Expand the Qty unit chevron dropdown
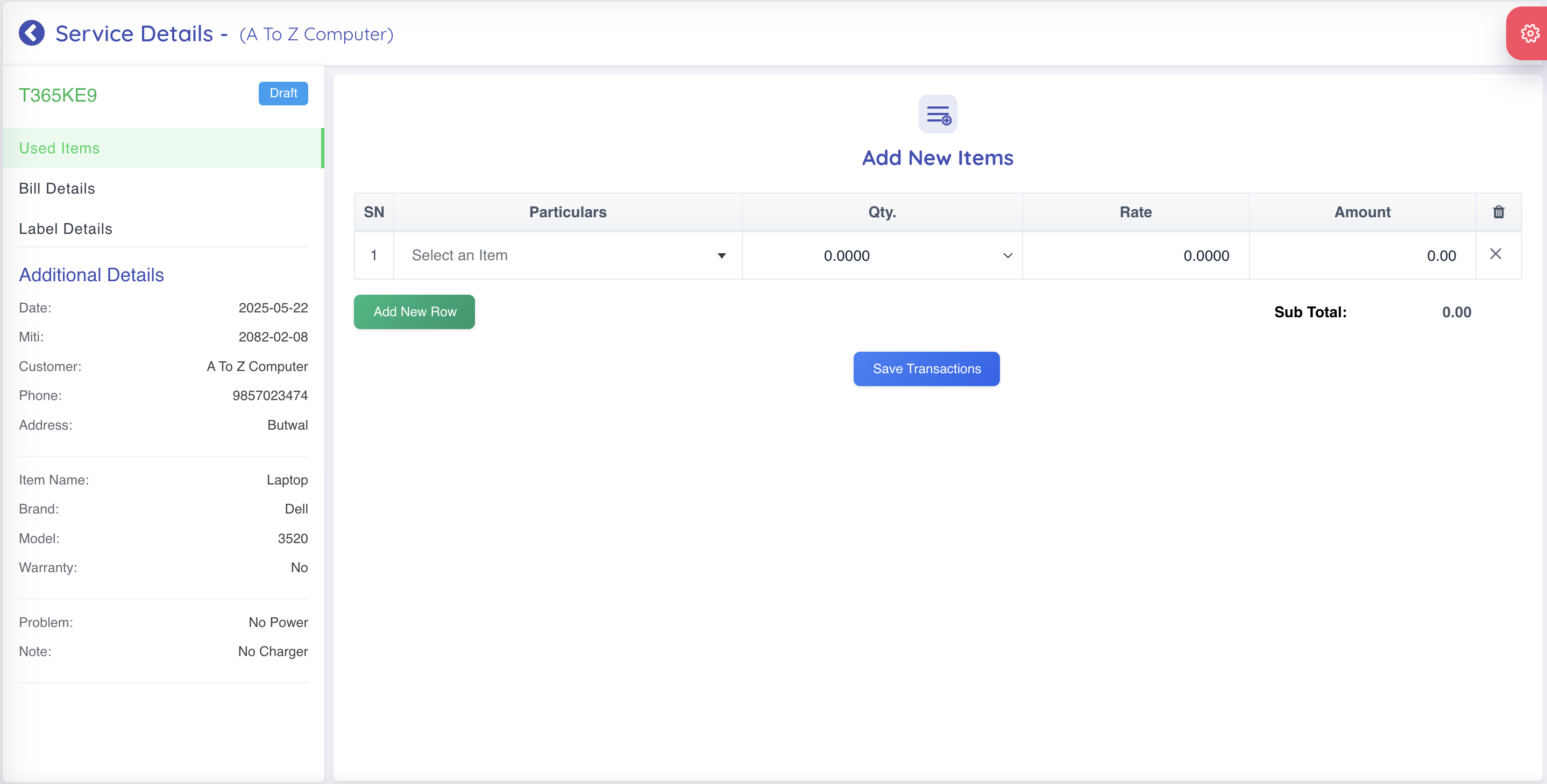Viewport: 1547px width, 784px height. 1007,256
